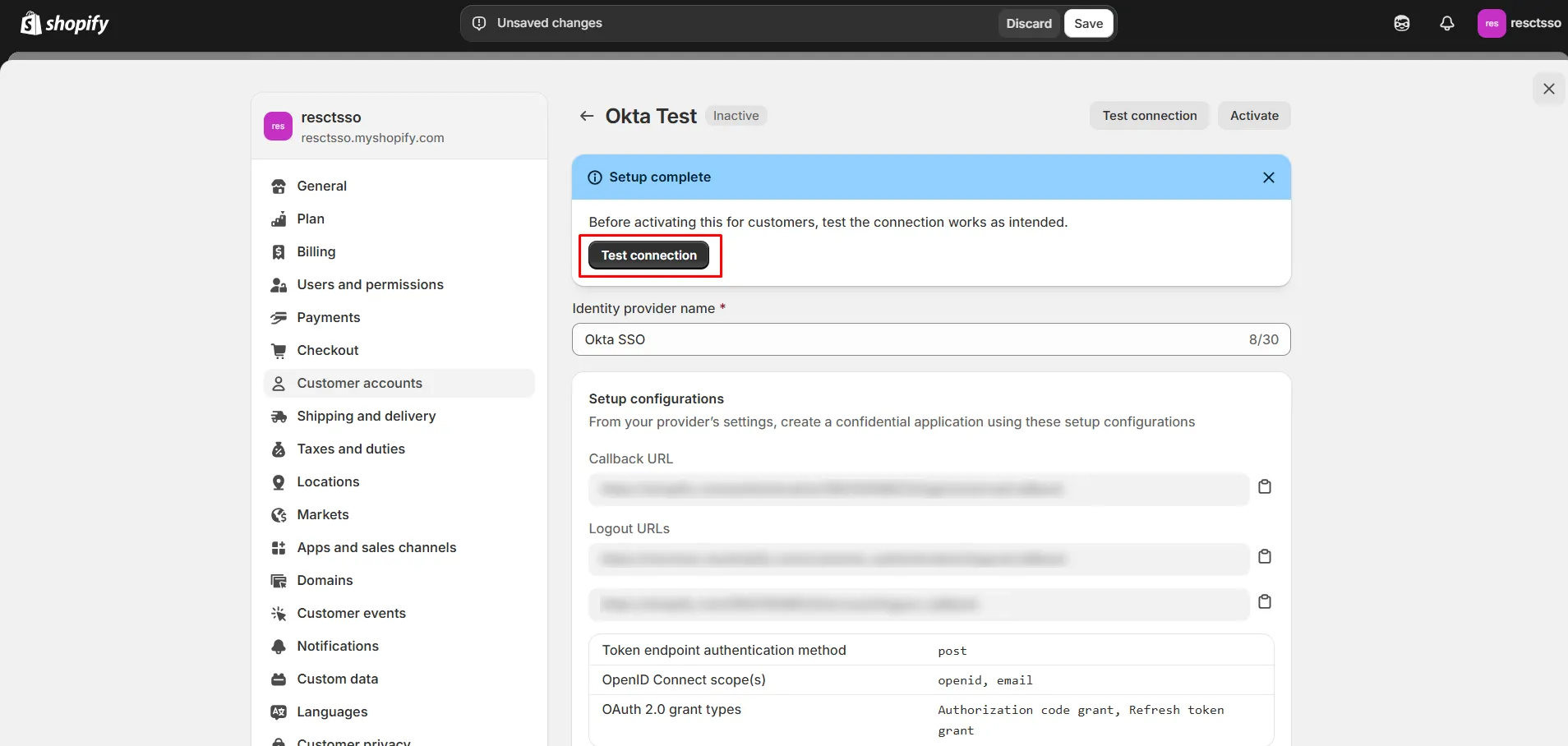Viewport: 1568px width, 746px height.
Task: Select the 'post' authentication method value
Action: pos(952,651)
